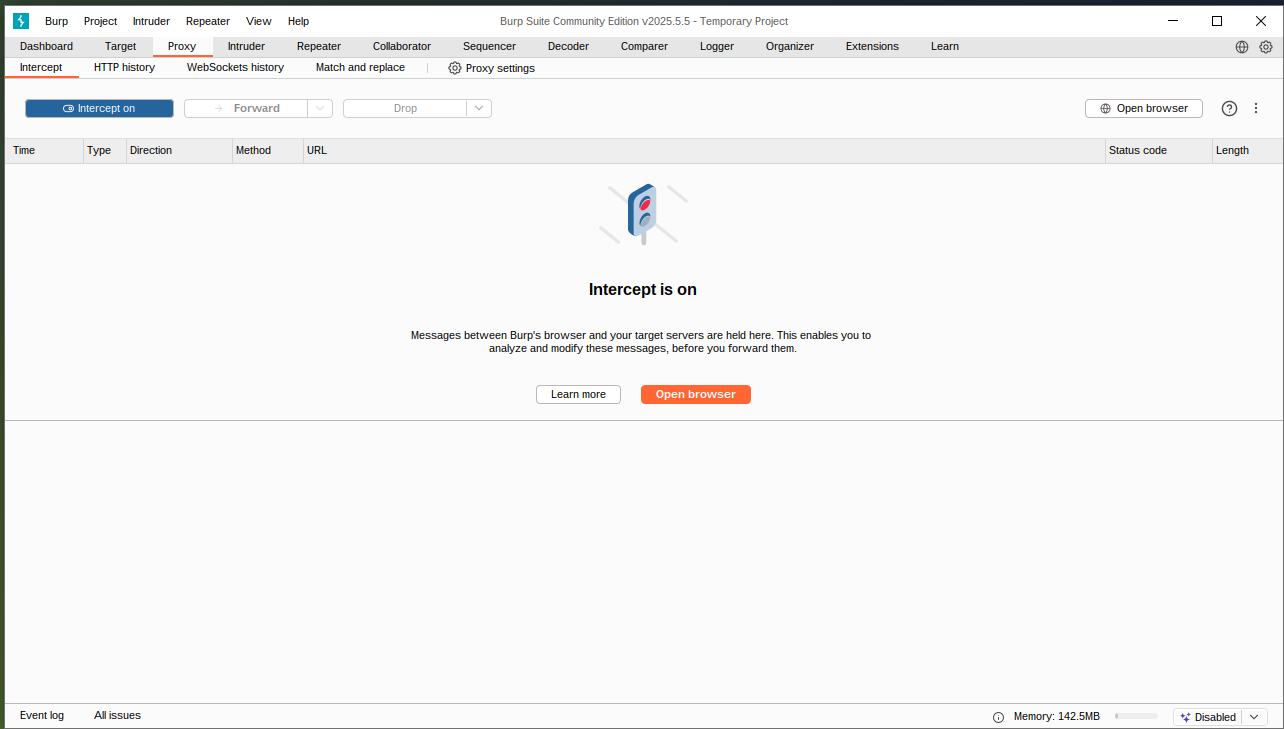
Task: Open the HTTP history sub-tab
Action: [x=124, y=68]
